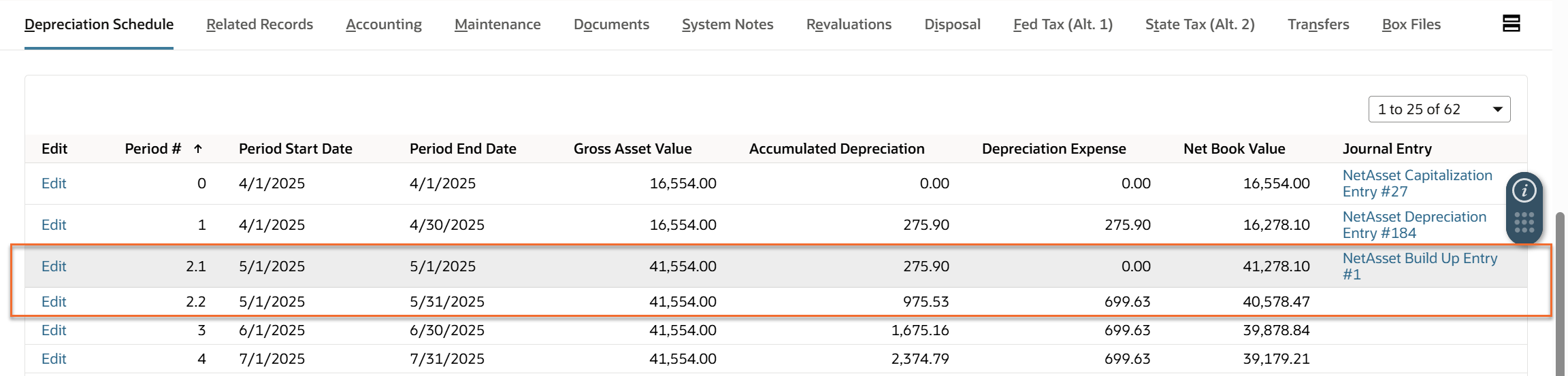
Task: Click the vertical scrollbar thumb
Action: point(1560,292)
